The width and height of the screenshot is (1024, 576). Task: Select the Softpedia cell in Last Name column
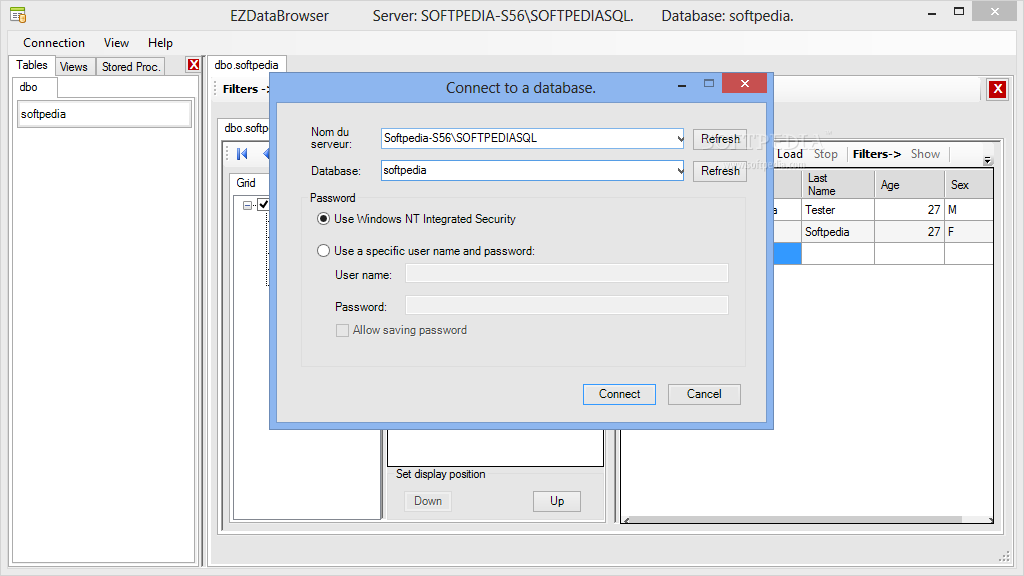pyautogui.click(x=837, y=232)
